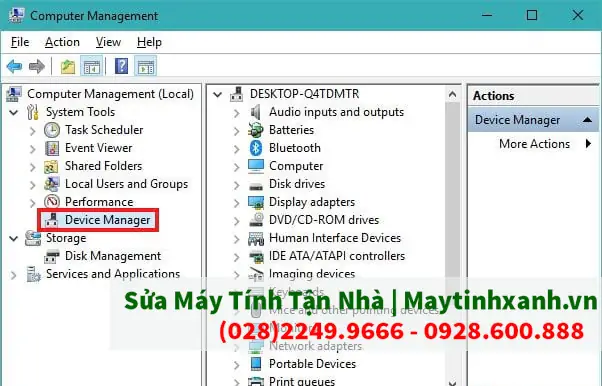602x386 pixels.
Task: Click the Back arrow toolbar icon
Action: [x=15, y=67]
